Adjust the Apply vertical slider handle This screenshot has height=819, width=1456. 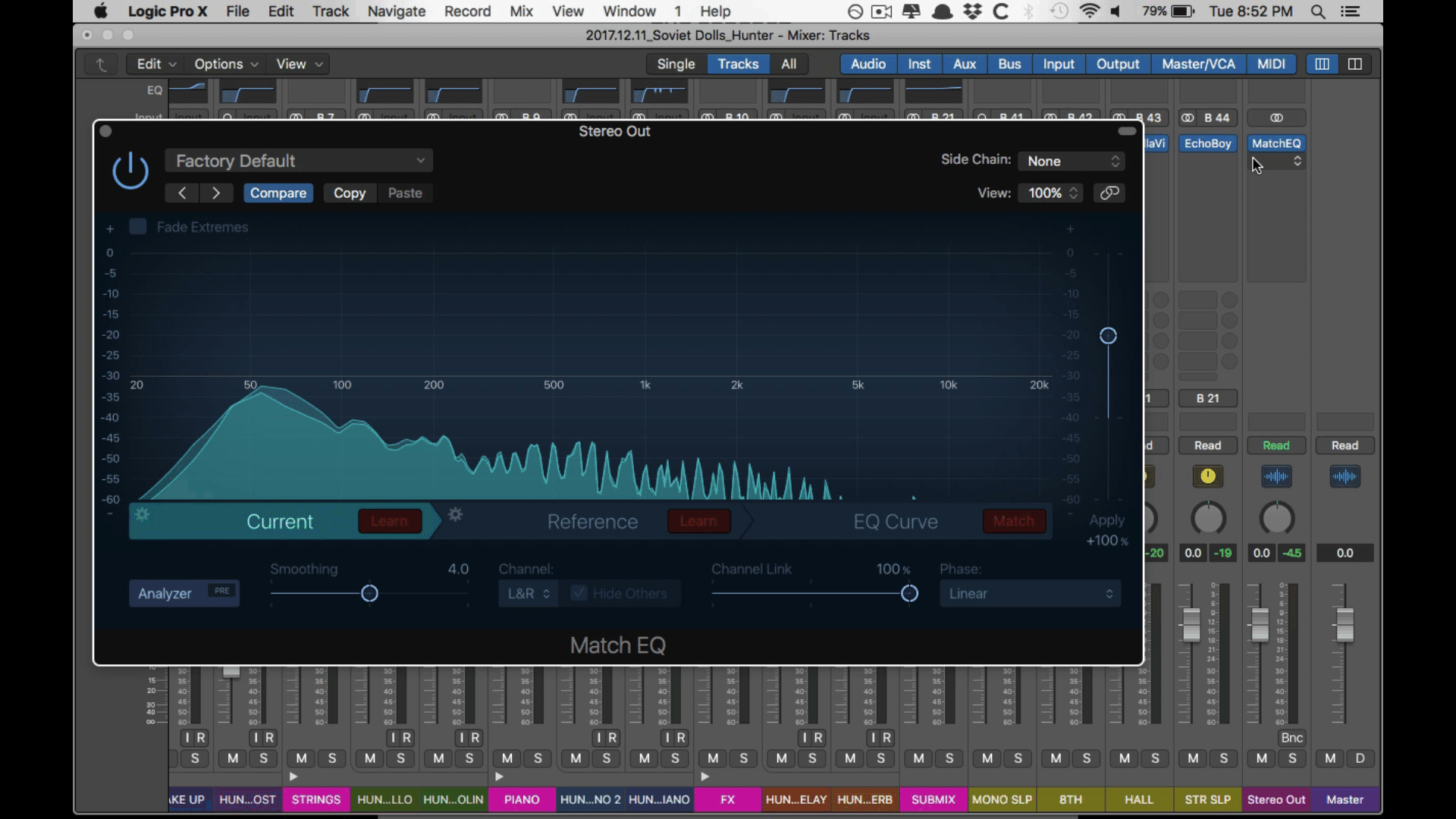coord(1108,335)
